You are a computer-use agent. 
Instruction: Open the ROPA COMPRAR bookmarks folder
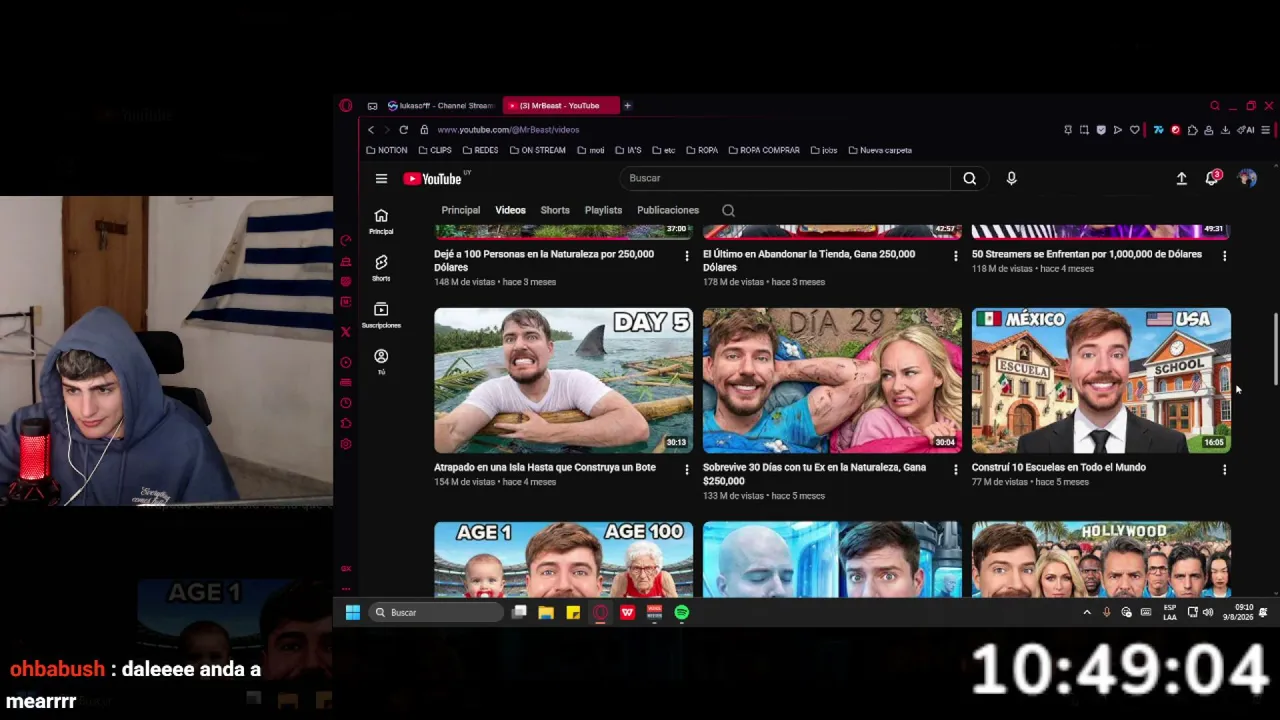(x=764, y=150)
